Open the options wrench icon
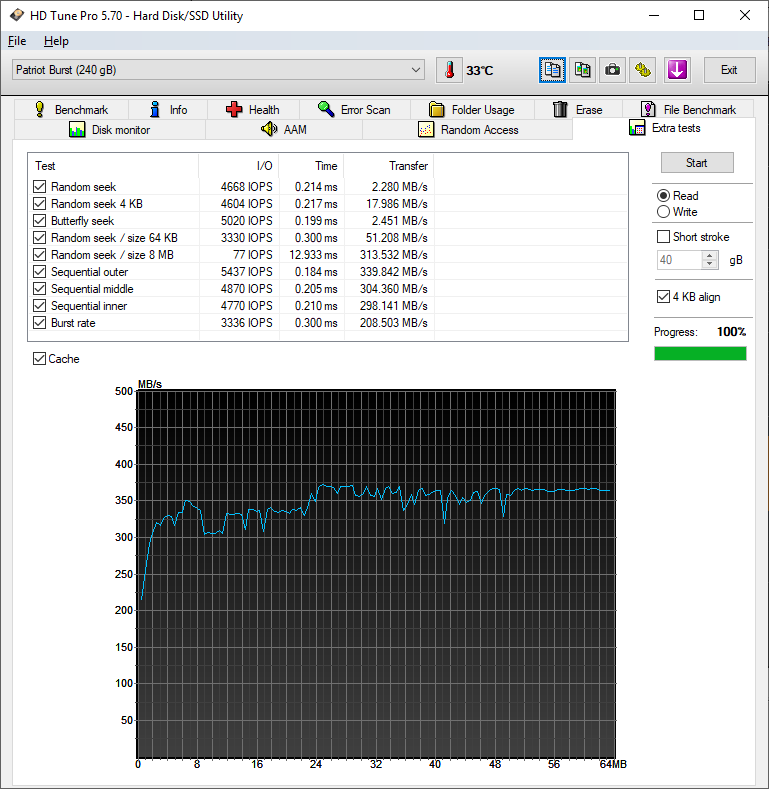The image size is (769, 789). point(642,70)
